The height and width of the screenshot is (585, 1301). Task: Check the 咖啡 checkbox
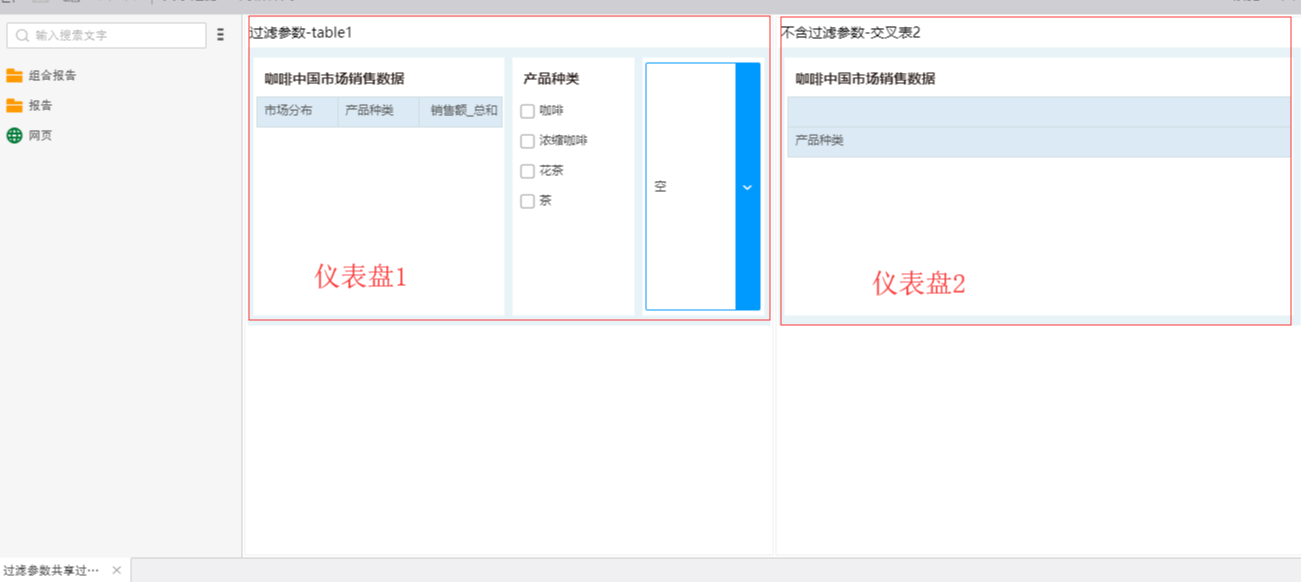tap(527, 111)
